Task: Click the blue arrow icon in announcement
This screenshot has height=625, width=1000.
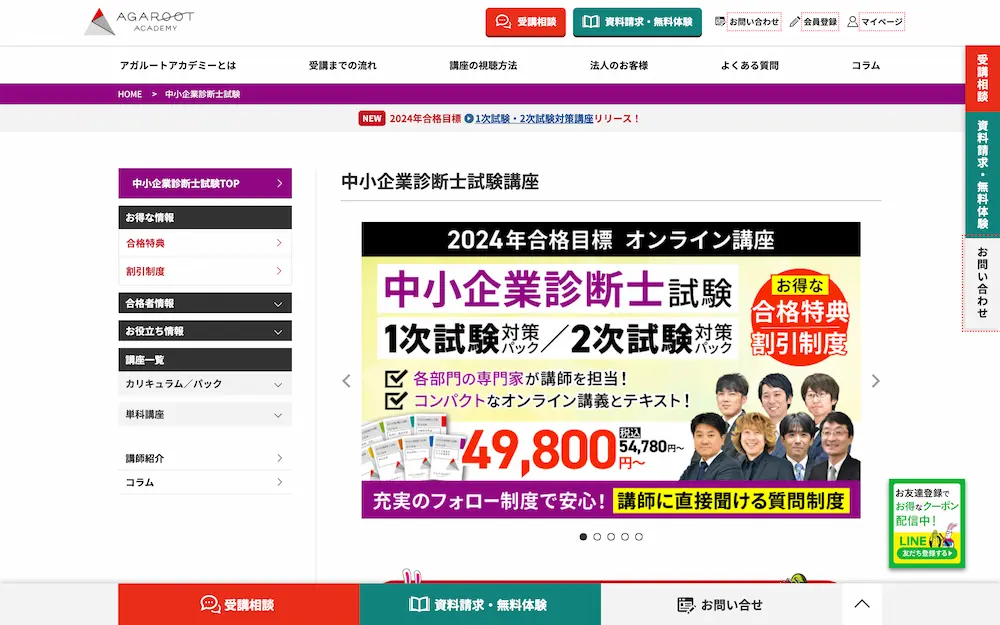Action: [469, 119]
